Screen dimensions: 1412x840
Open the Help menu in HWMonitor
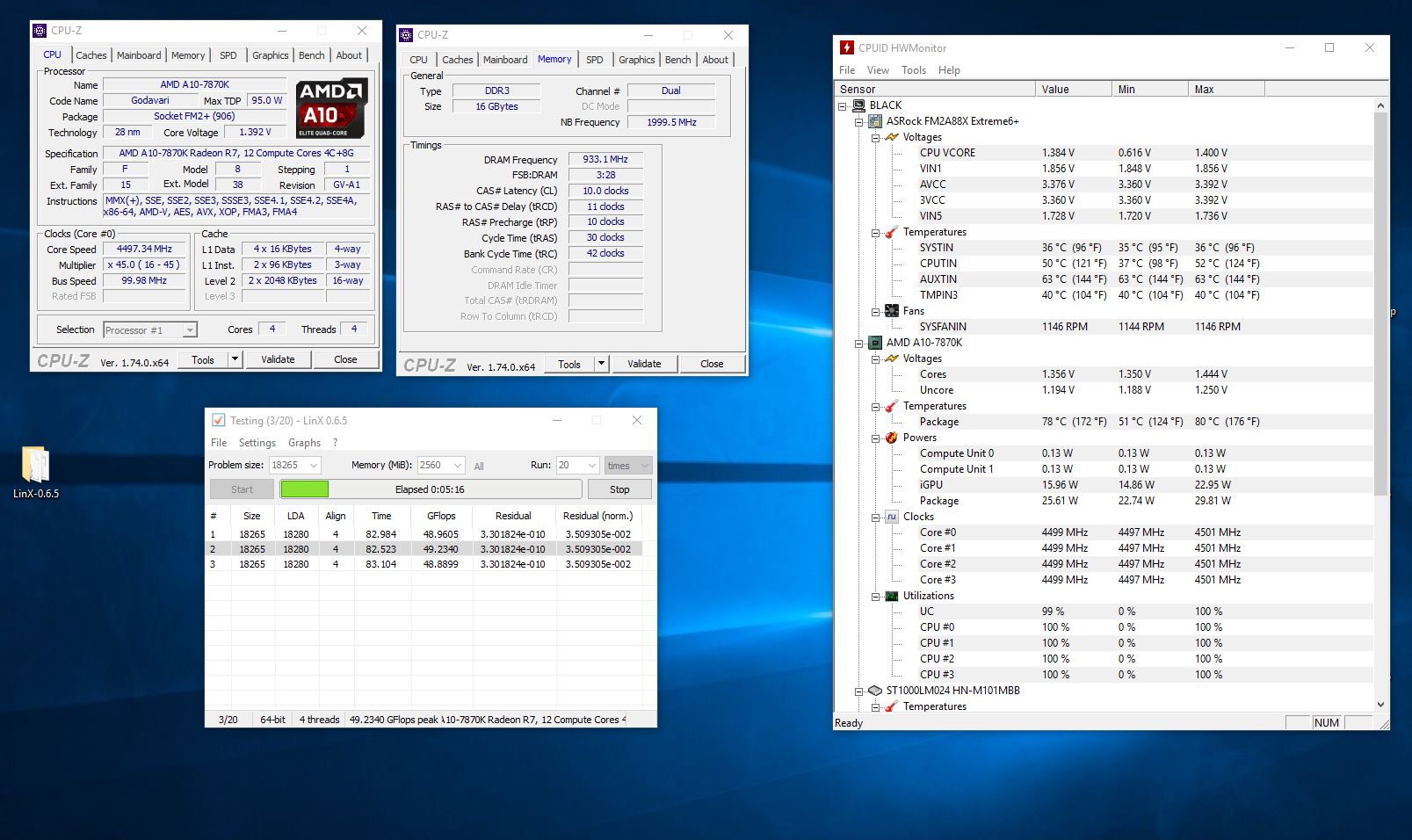[949, 70]
